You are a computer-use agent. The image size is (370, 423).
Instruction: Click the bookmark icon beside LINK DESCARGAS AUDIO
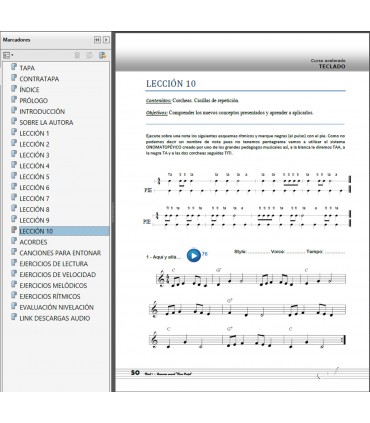click(14, 317)
